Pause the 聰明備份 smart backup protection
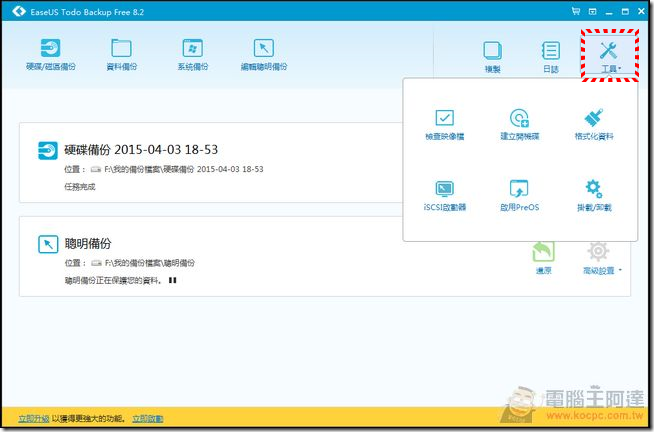Viewport: 654px width, 432px height. point(172,281)
